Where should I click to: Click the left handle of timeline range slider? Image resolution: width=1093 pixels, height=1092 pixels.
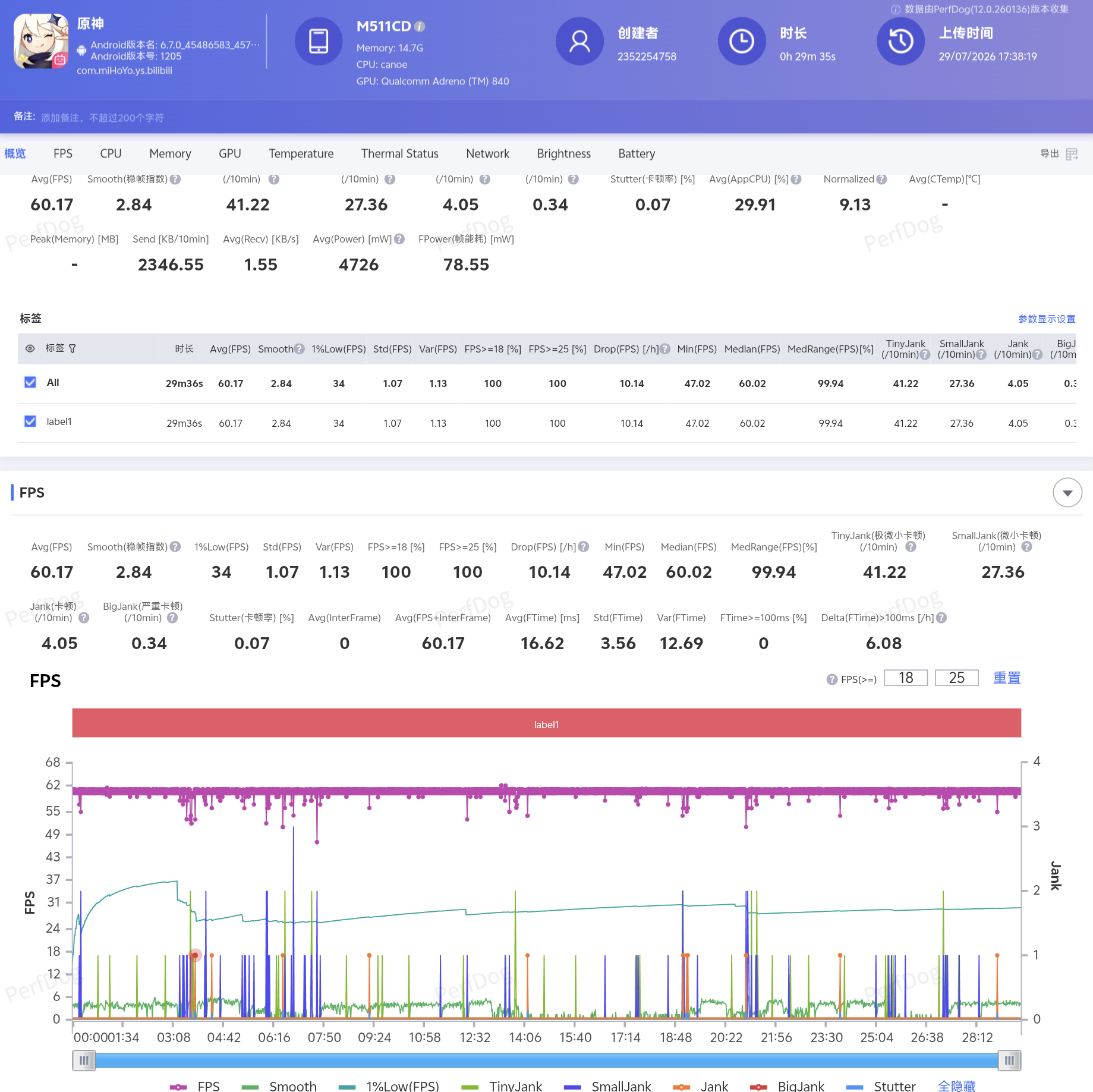tap(84, 1060)
